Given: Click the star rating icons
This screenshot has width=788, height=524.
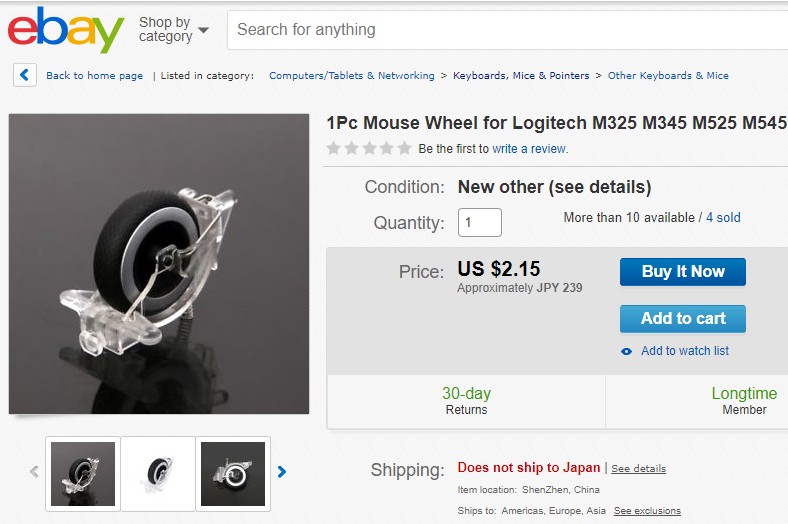Looking at the screenshot, I should point(369,149).
